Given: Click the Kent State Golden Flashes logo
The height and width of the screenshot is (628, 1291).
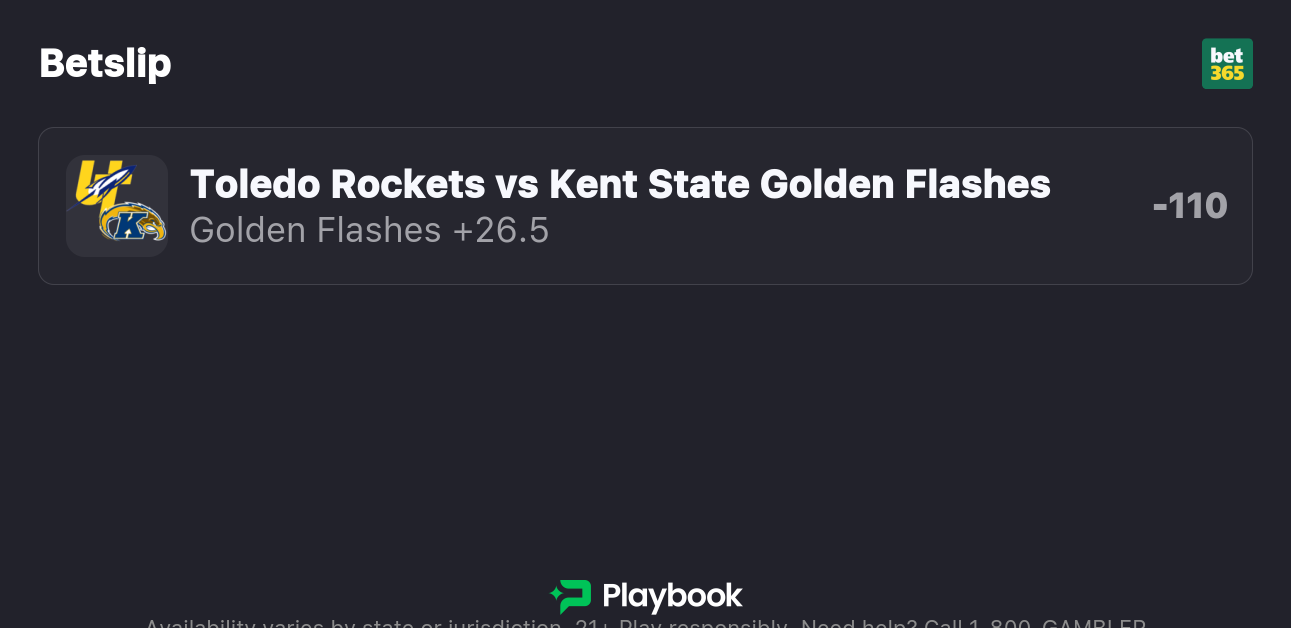Looking at the screenshot, I should coord(132,224).
